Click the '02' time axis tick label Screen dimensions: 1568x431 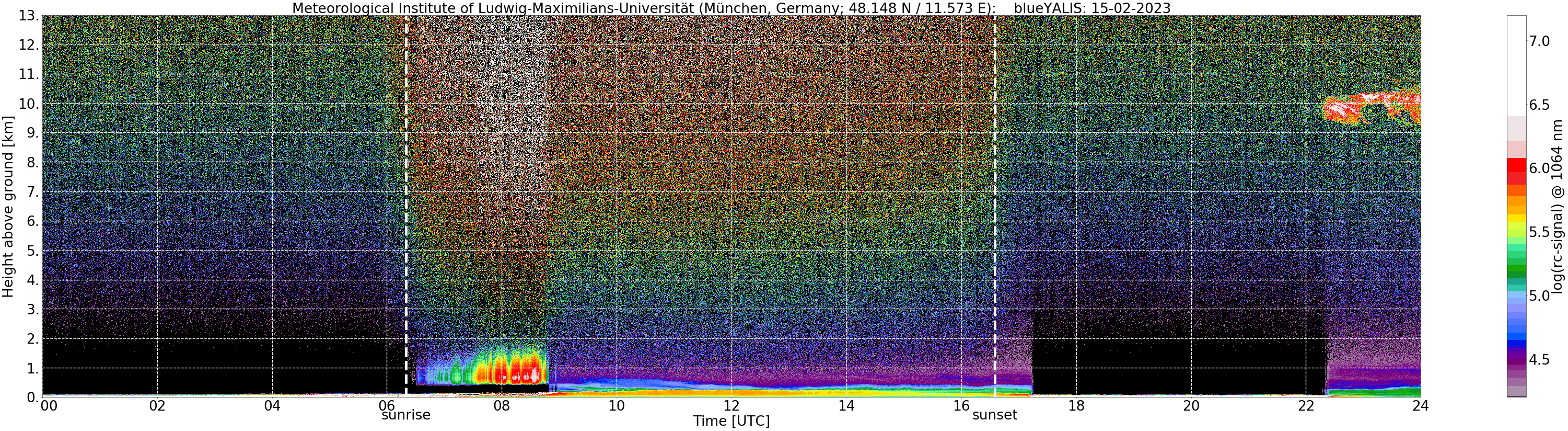(x=157, y=406)
